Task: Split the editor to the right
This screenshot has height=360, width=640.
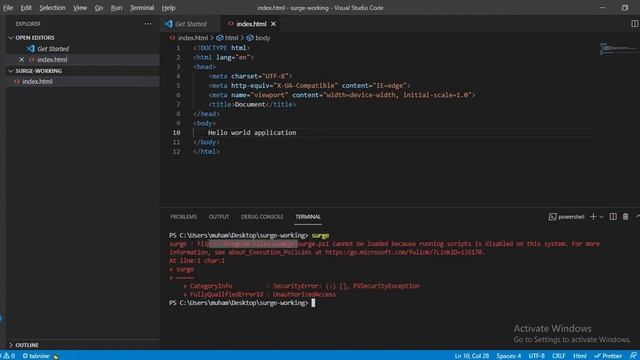Action: tap(635, 24)
